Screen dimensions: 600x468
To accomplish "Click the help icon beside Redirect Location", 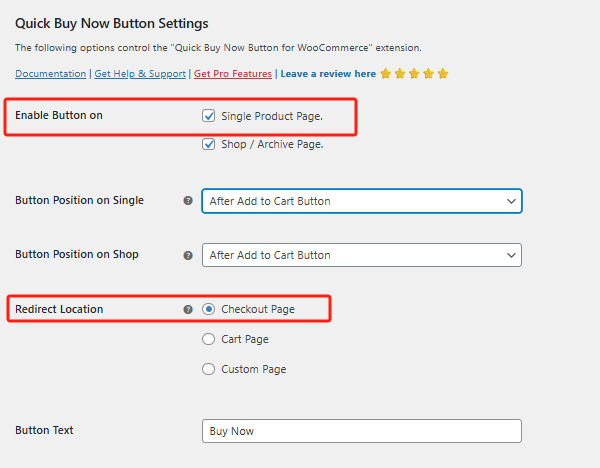I will (188, 310).
